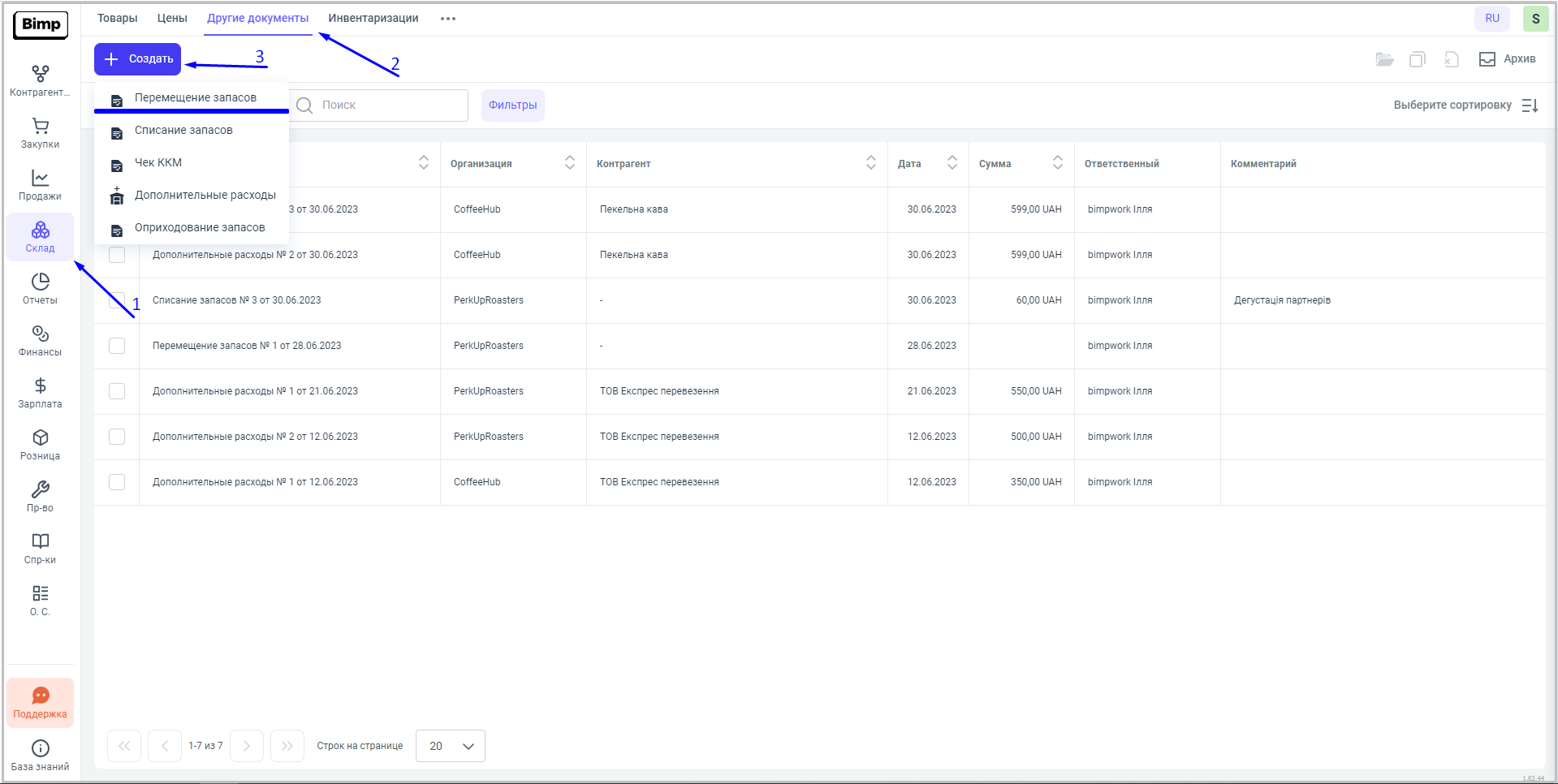Viewport: 1558px width, 784px height.
Task: Sort by Дата column arrows
Action: 952,163
